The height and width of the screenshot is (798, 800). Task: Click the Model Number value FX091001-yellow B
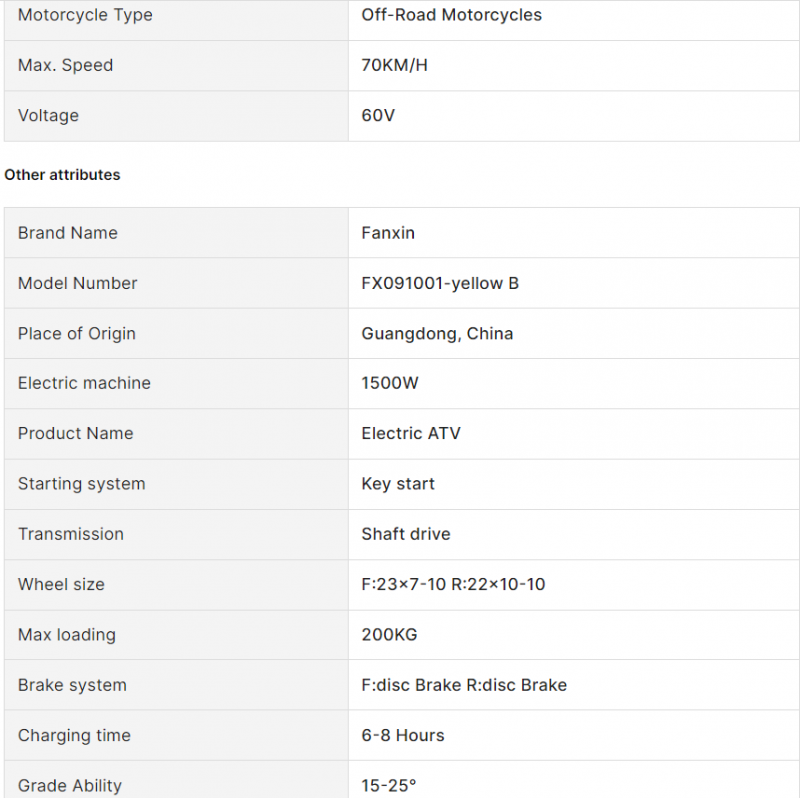click(x=440, y=283)
